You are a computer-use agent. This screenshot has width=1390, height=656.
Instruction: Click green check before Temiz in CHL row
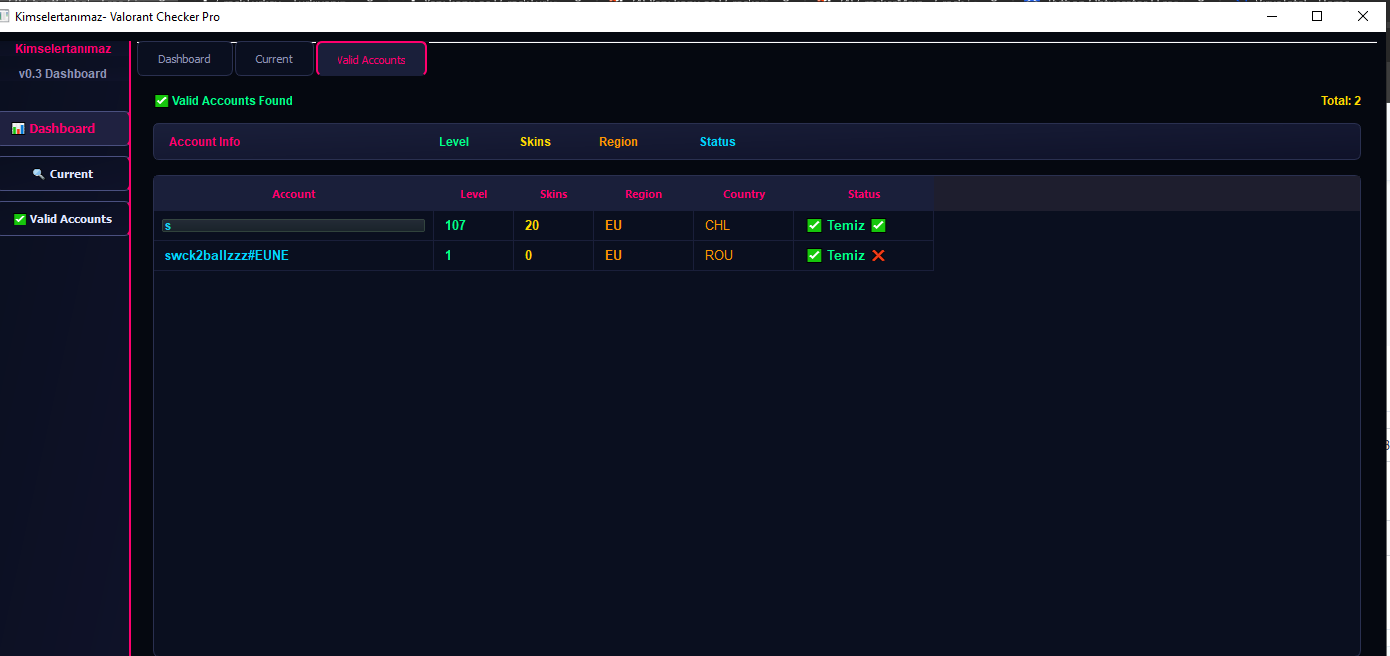tap(814, 226)
